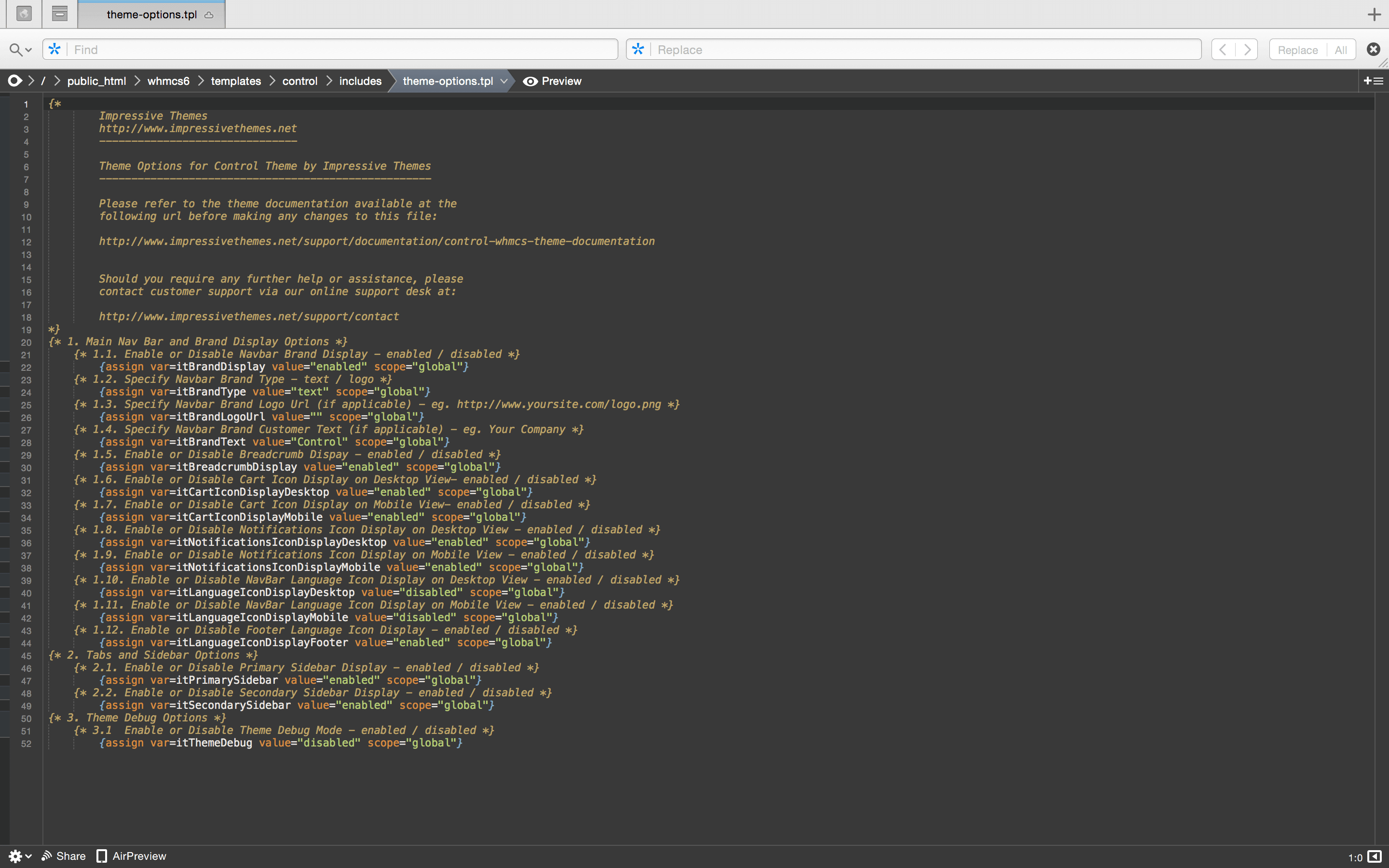The width and height of the screenshot is (1389, 868).
Task: Toggle regex mode in the Find field
Action: (x=54, y=49)
